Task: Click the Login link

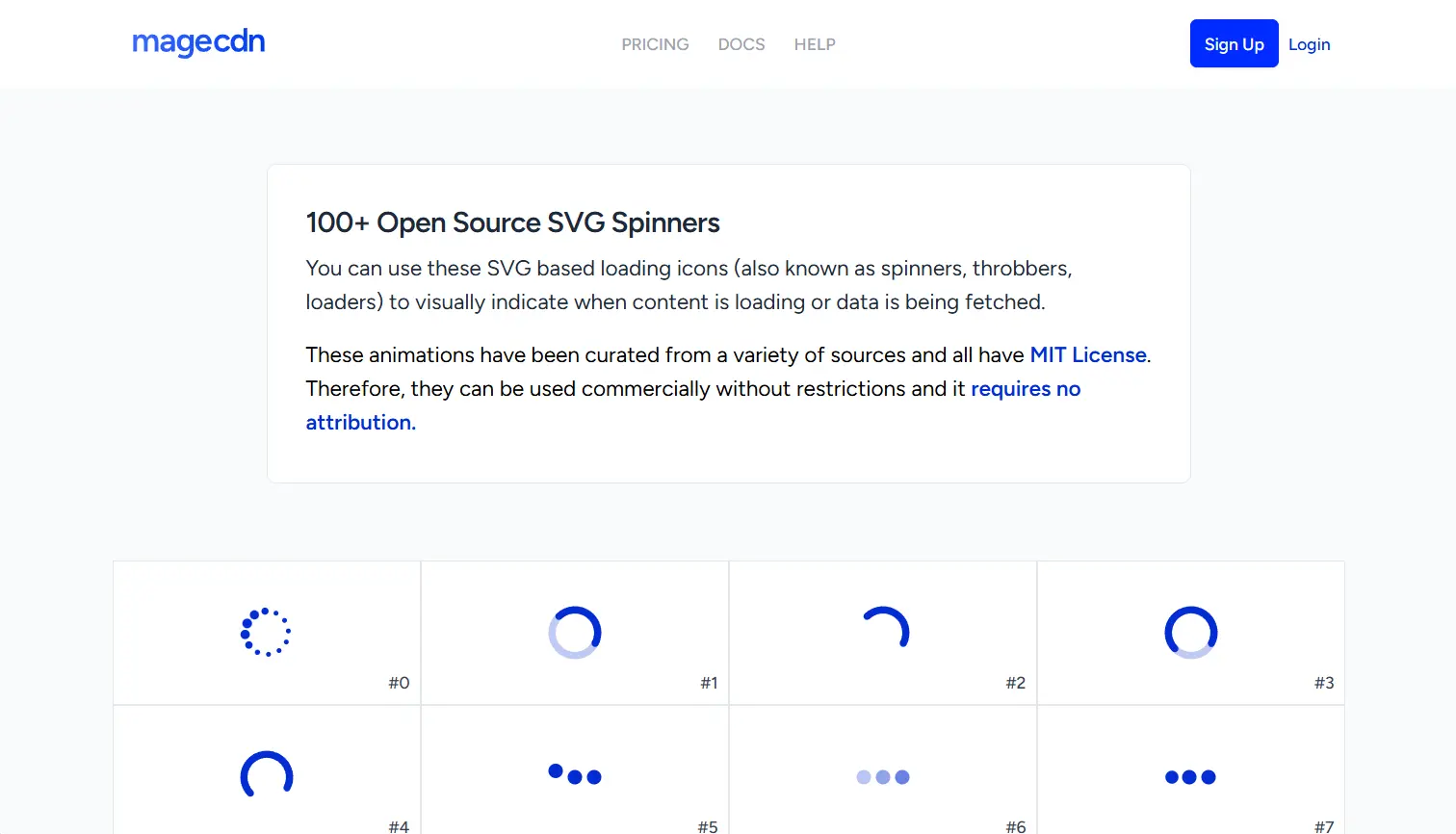Action: coord(1309,44)
